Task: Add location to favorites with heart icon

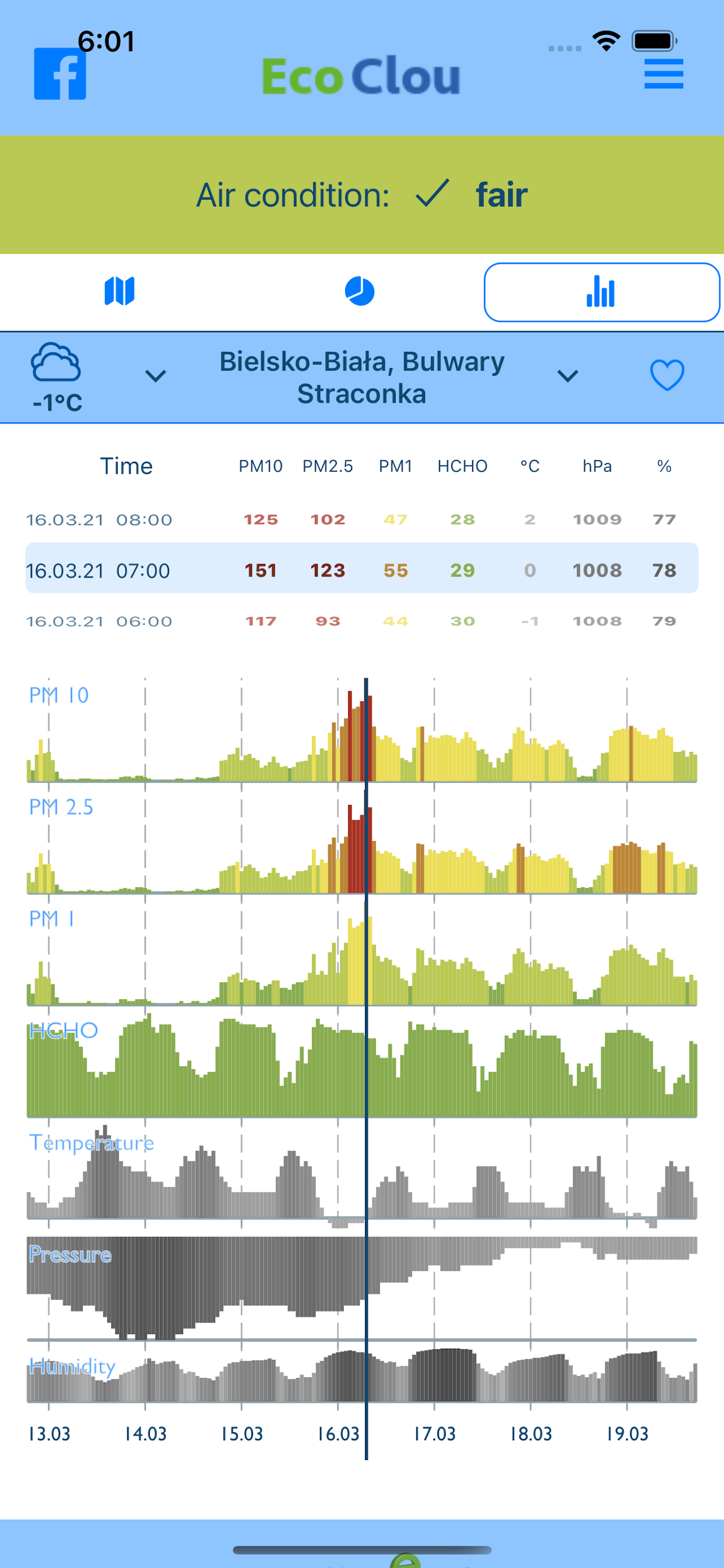Action: click(x=667, y=375)
